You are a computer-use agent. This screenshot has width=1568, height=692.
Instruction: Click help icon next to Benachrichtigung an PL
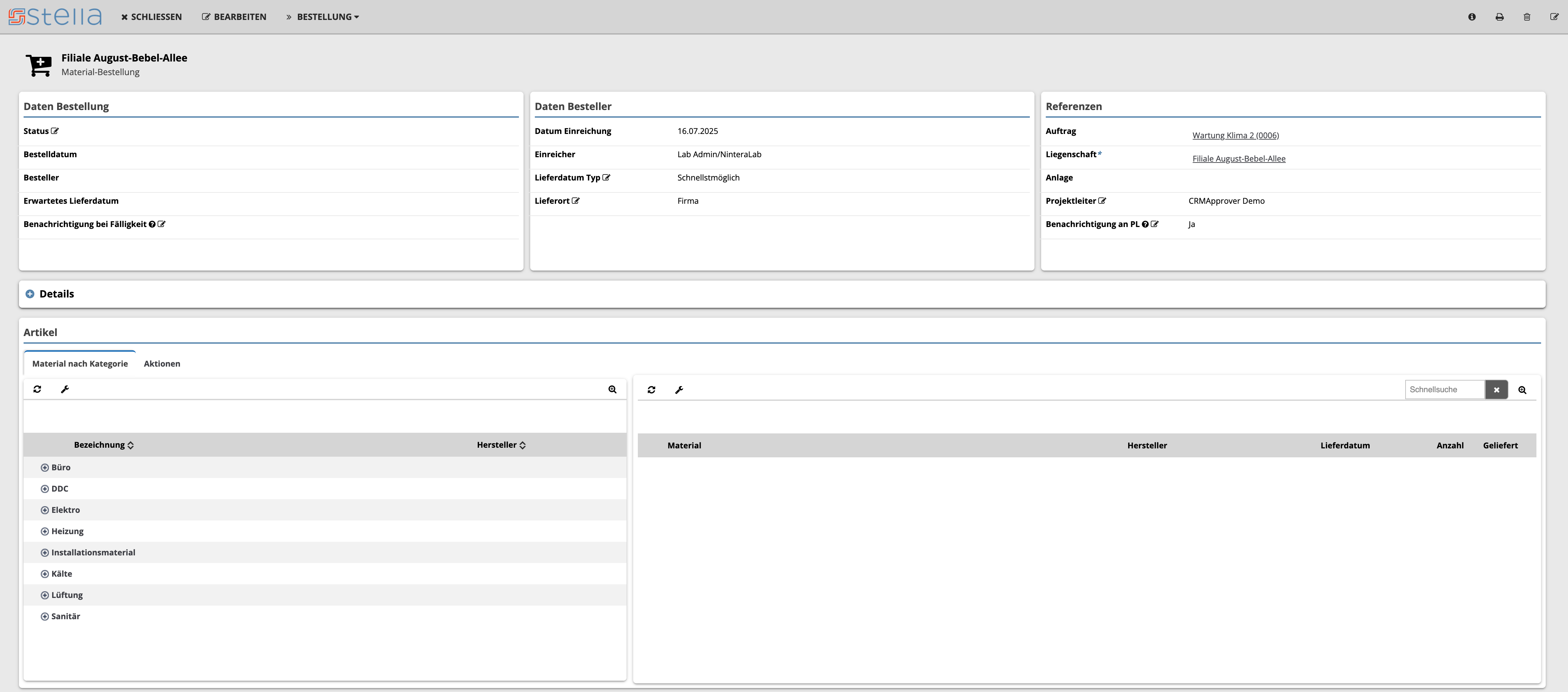click(x=1145, y=224)
